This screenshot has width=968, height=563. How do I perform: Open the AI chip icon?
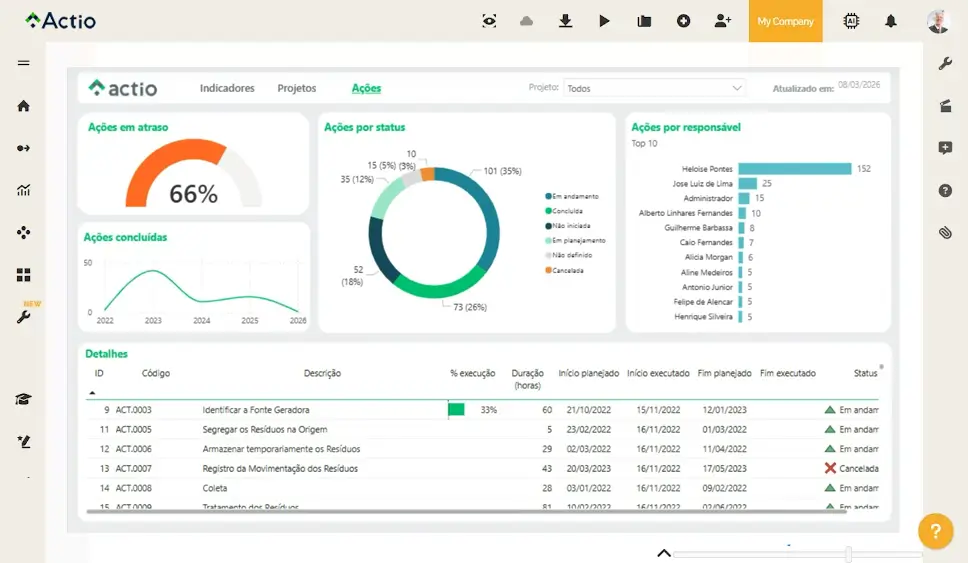[x=851, y=21]
